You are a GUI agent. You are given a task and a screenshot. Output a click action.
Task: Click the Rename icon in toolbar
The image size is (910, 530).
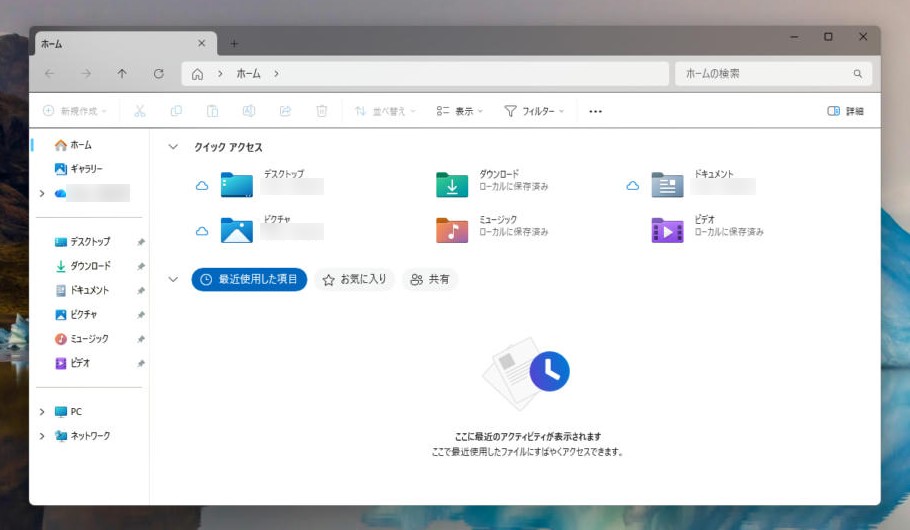point(249,111)
